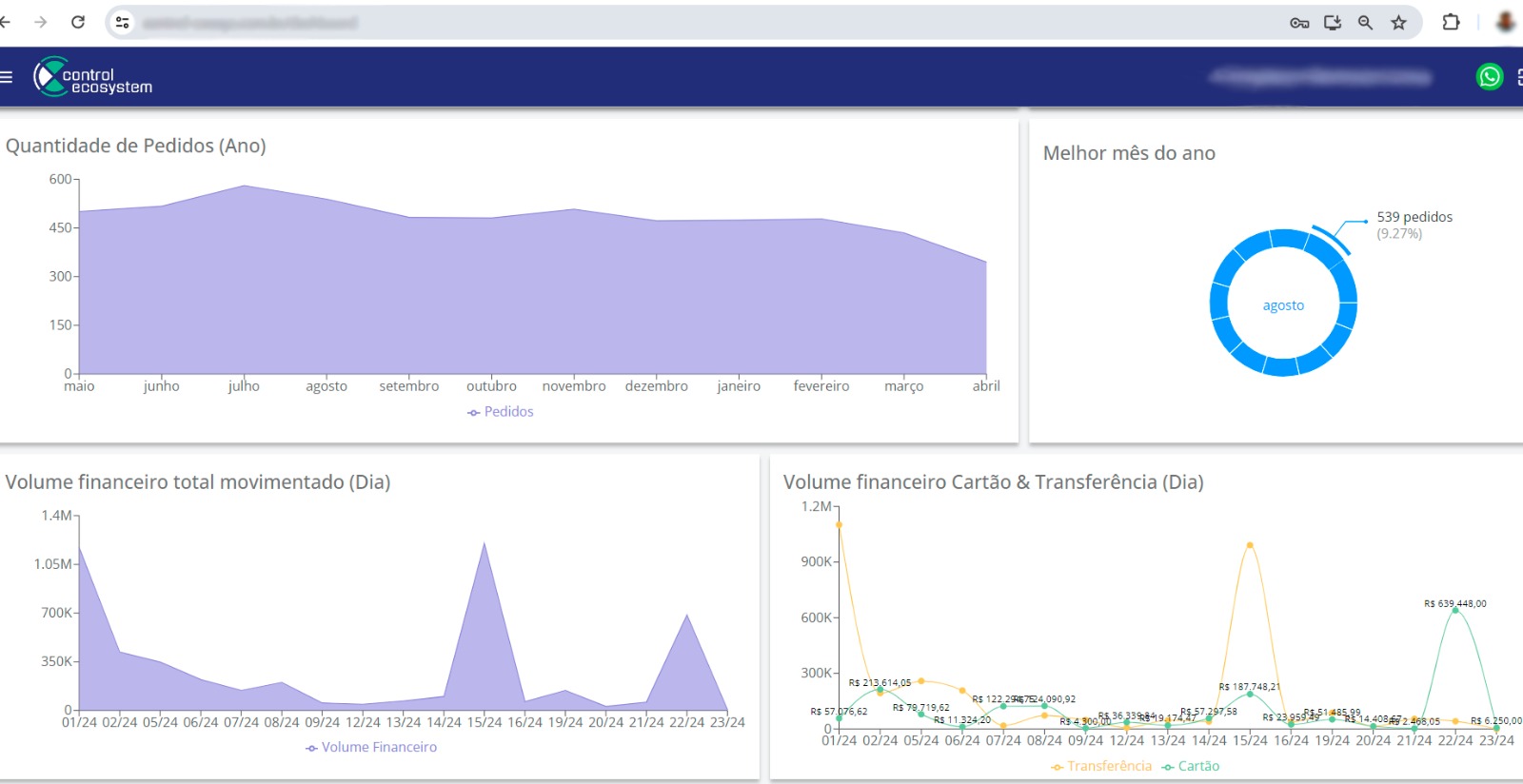Click the abril axis label
This screenshot has width=1523, height=784.
986,386
